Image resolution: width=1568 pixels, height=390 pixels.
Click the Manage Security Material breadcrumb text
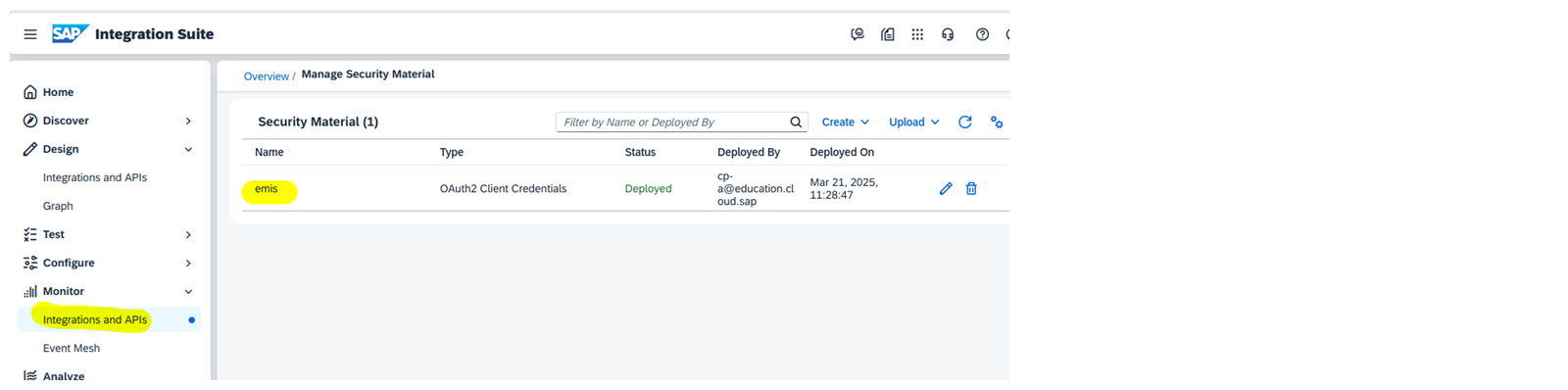367,74
